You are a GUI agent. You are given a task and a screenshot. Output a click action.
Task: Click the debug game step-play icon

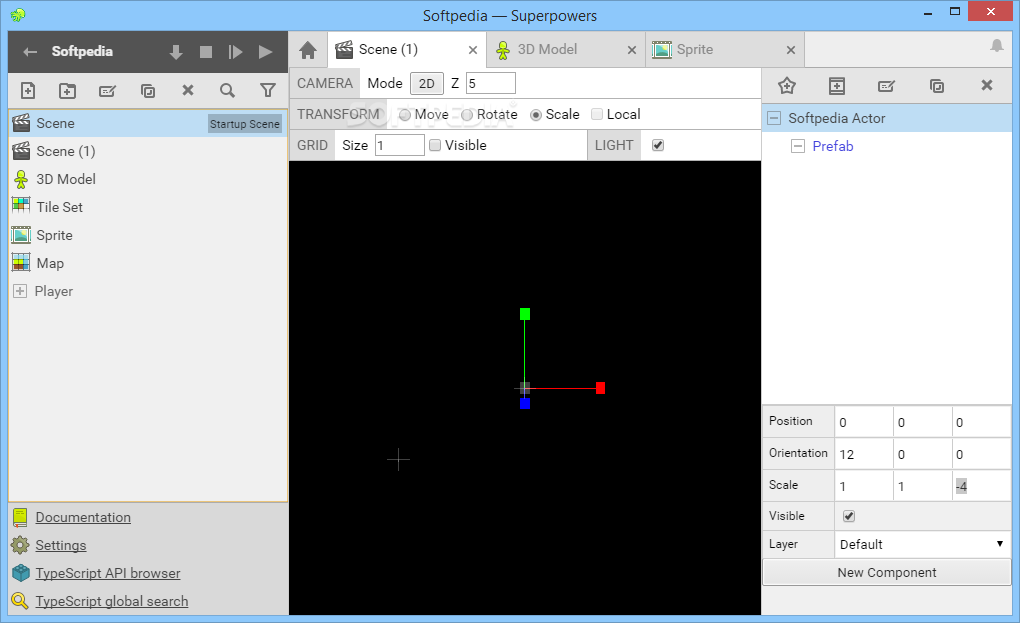235,52
